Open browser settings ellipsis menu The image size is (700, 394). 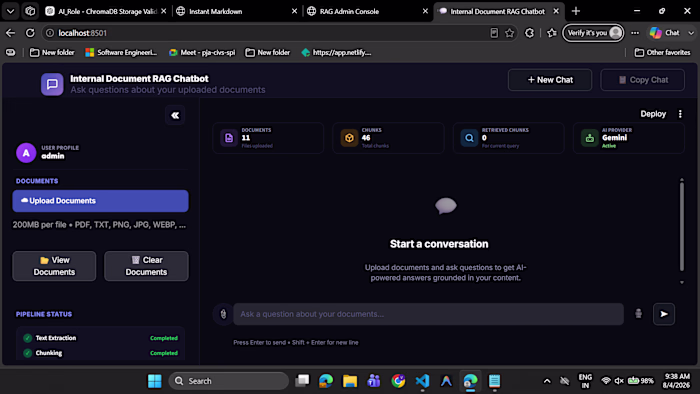click(x=635, y=33)
